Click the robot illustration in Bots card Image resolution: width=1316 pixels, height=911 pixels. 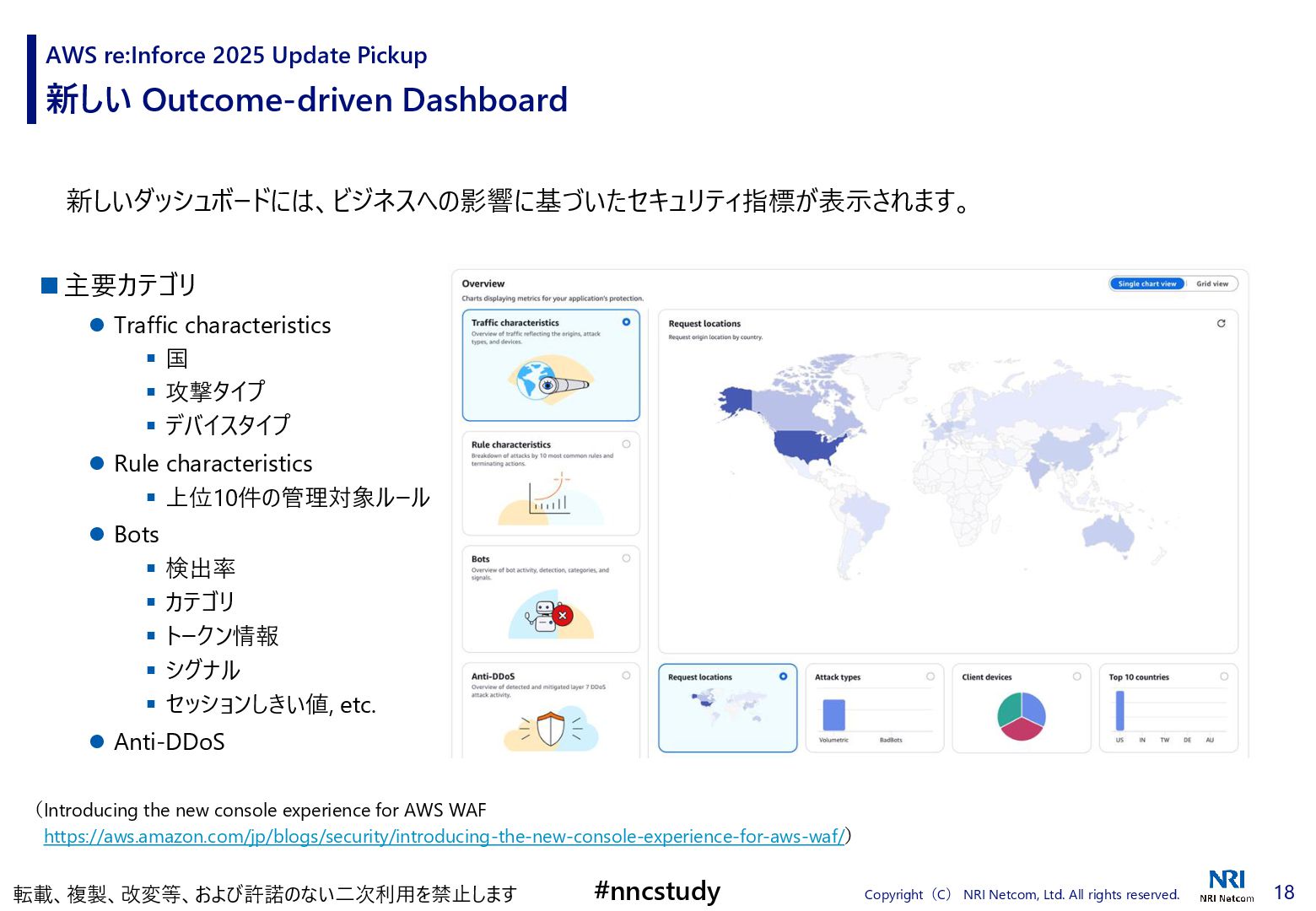point(551,614)
